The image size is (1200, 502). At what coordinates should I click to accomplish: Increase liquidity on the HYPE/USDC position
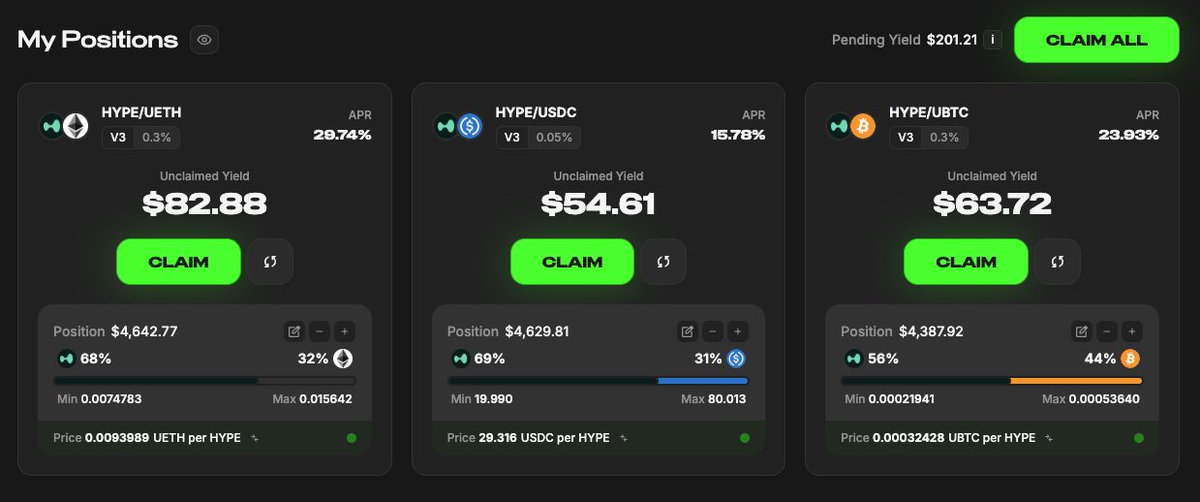pos(736,331)
